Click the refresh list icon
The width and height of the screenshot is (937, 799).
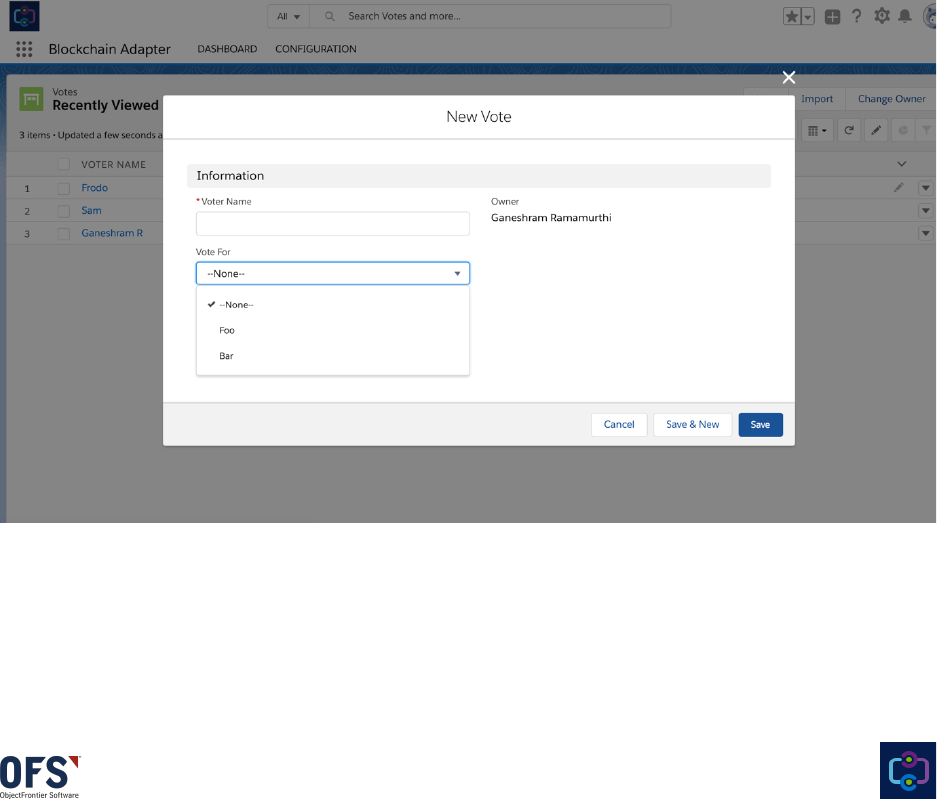[849, 130]
